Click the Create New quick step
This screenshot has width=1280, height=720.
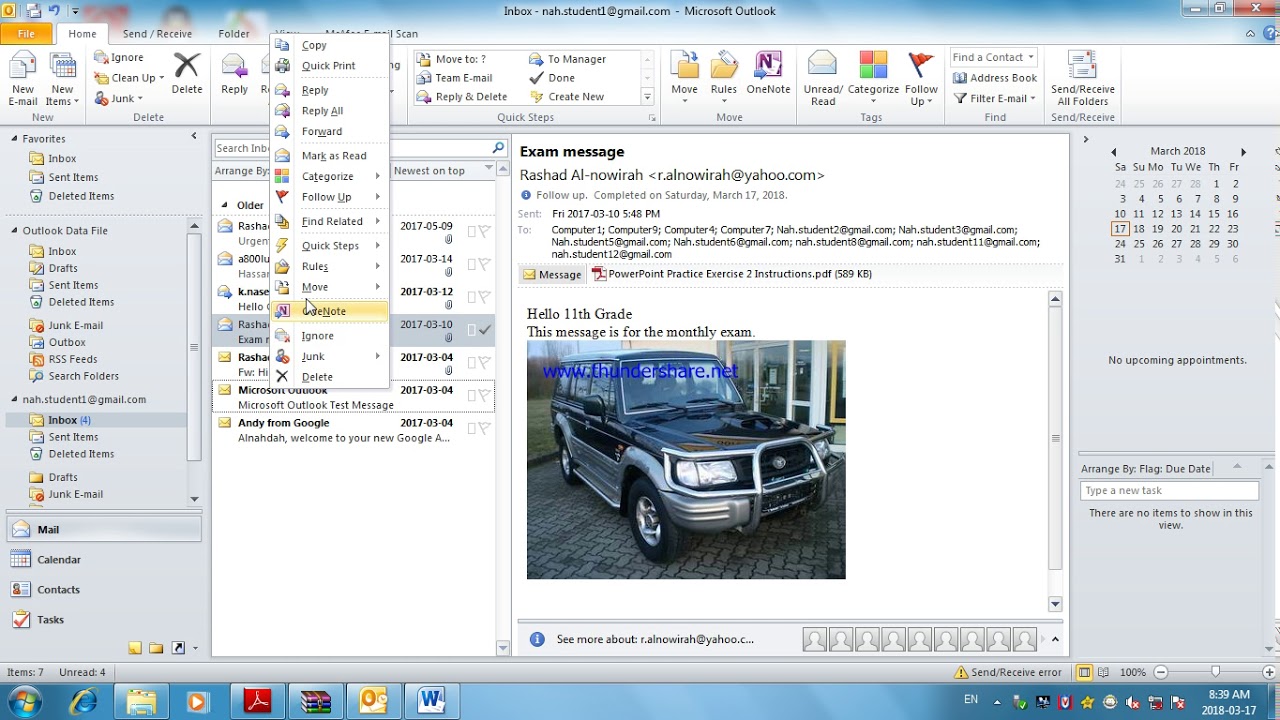(x=566, y=97)
